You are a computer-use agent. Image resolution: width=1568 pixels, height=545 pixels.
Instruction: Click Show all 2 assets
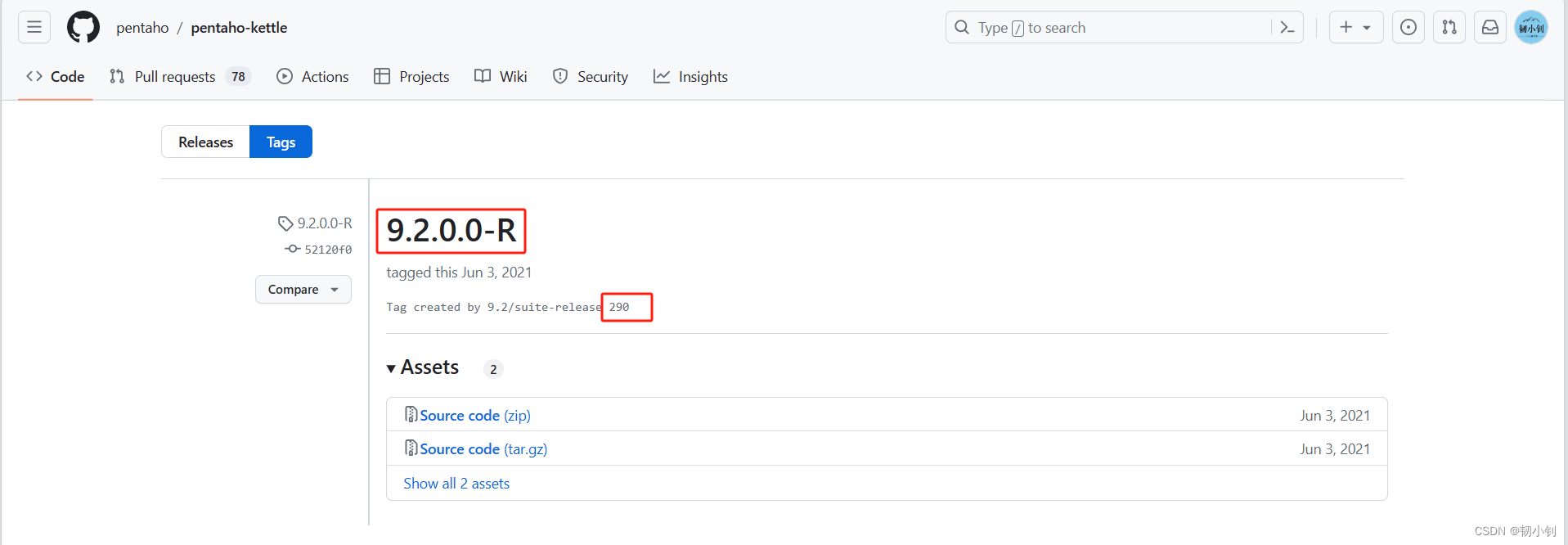coord(456,484)
